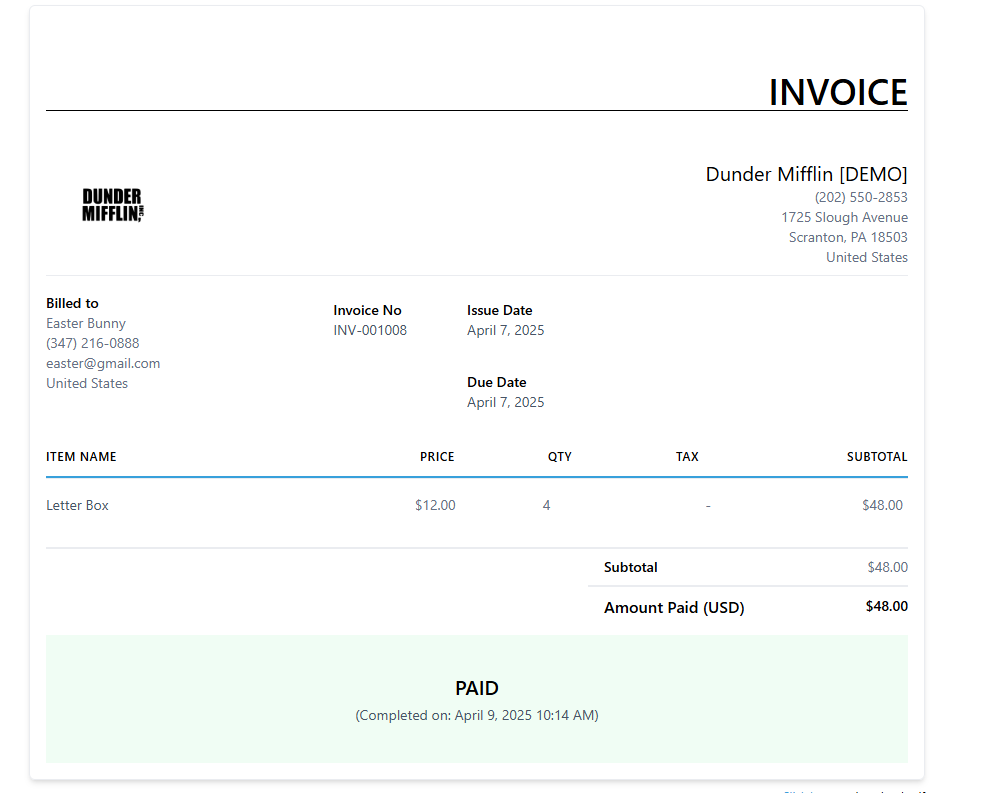Screen dimensions: 991x793
Task: Click the INVOICE heading text
Action: coord(837,92)
